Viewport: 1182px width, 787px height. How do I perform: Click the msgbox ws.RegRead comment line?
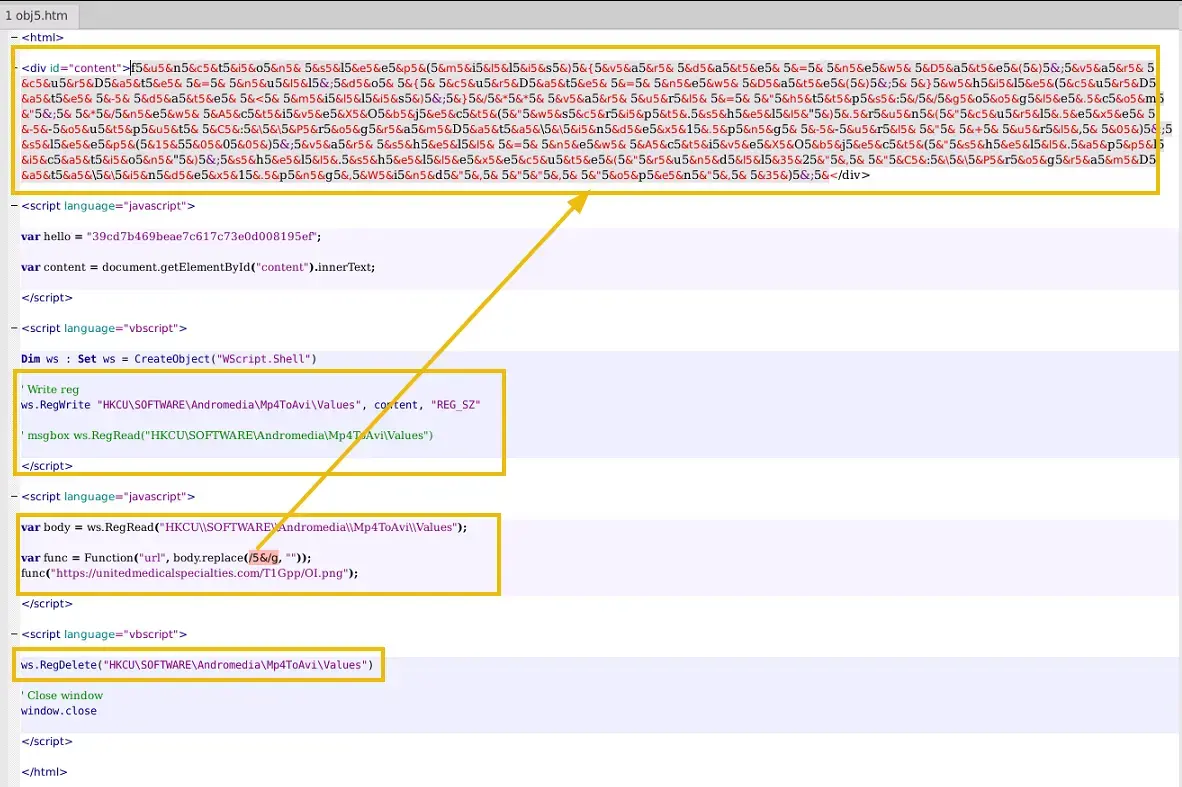(227, 435)
